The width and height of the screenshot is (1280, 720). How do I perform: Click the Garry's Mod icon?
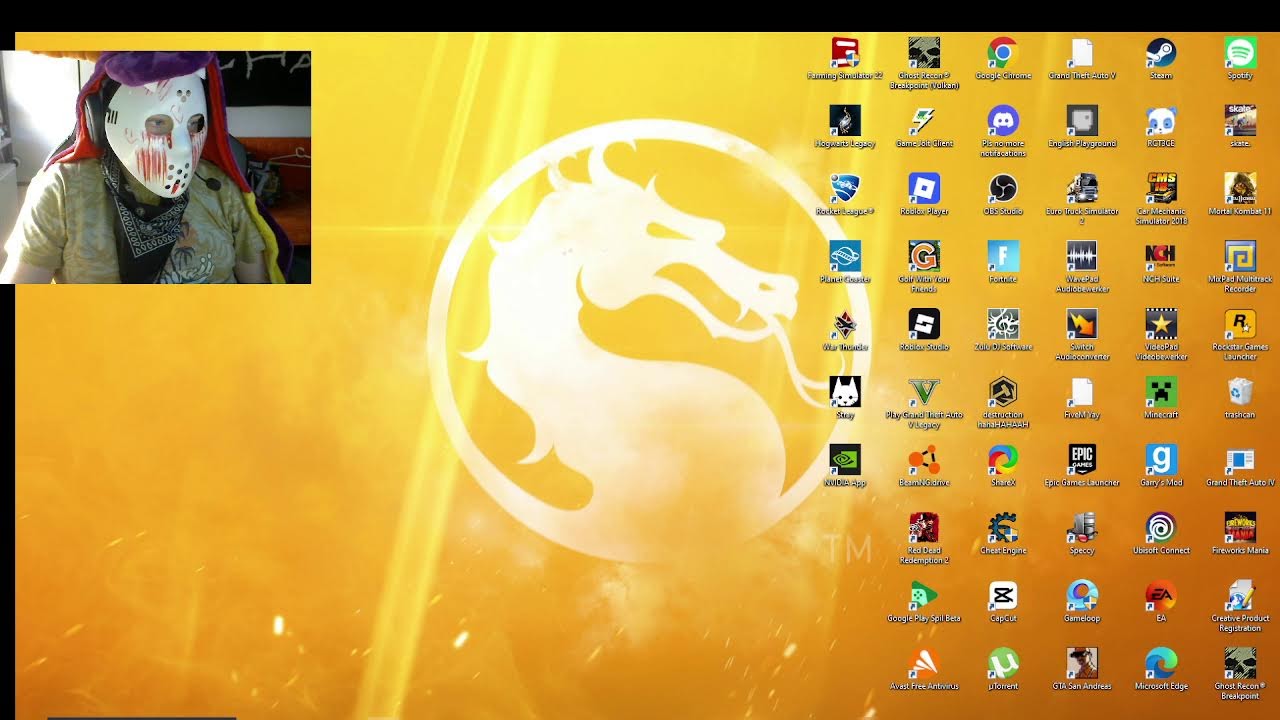(1161, 460)
